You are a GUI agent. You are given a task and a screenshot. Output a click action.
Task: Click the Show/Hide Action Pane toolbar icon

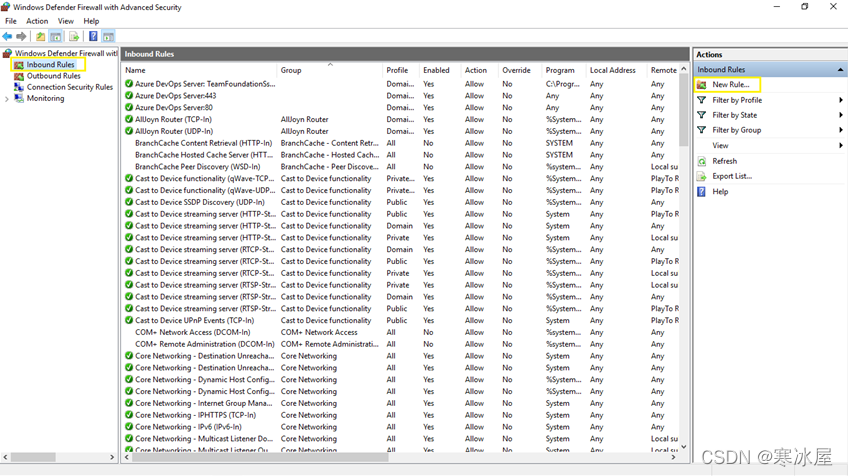click(108, 37)
